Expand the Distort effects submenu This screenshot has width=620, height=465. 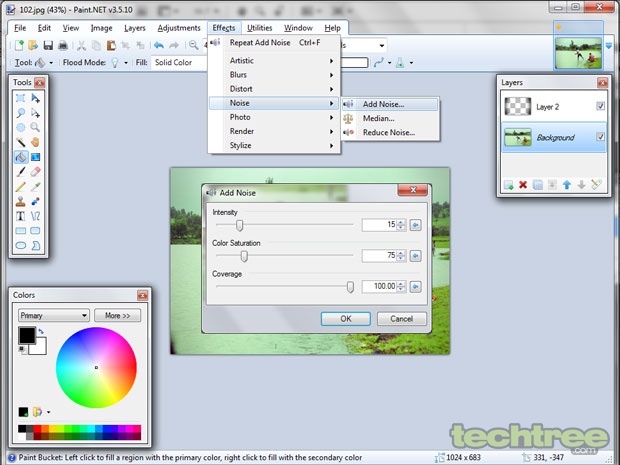click(274, 89)
